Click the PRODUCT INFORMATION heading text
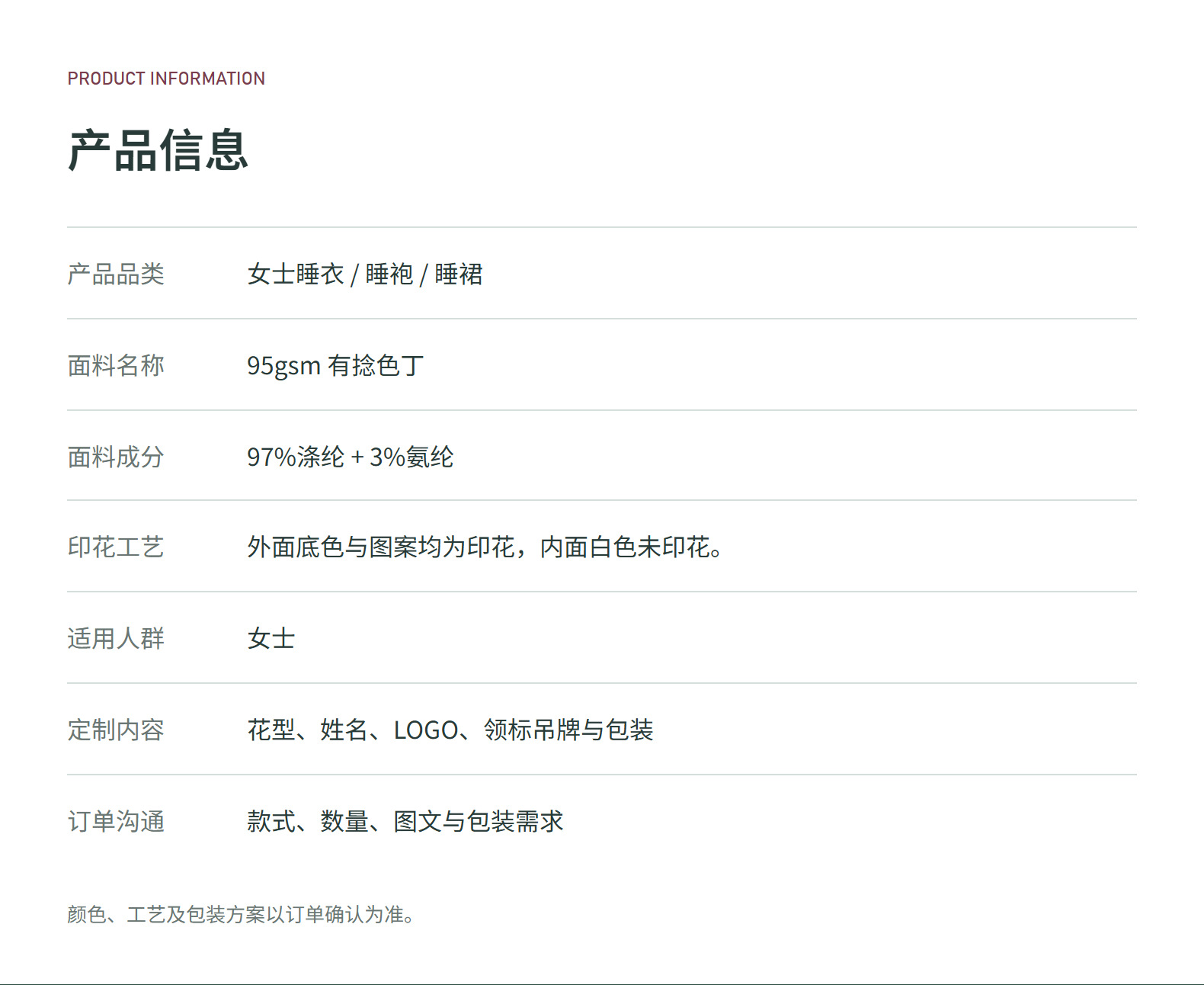 coord(166,79)
